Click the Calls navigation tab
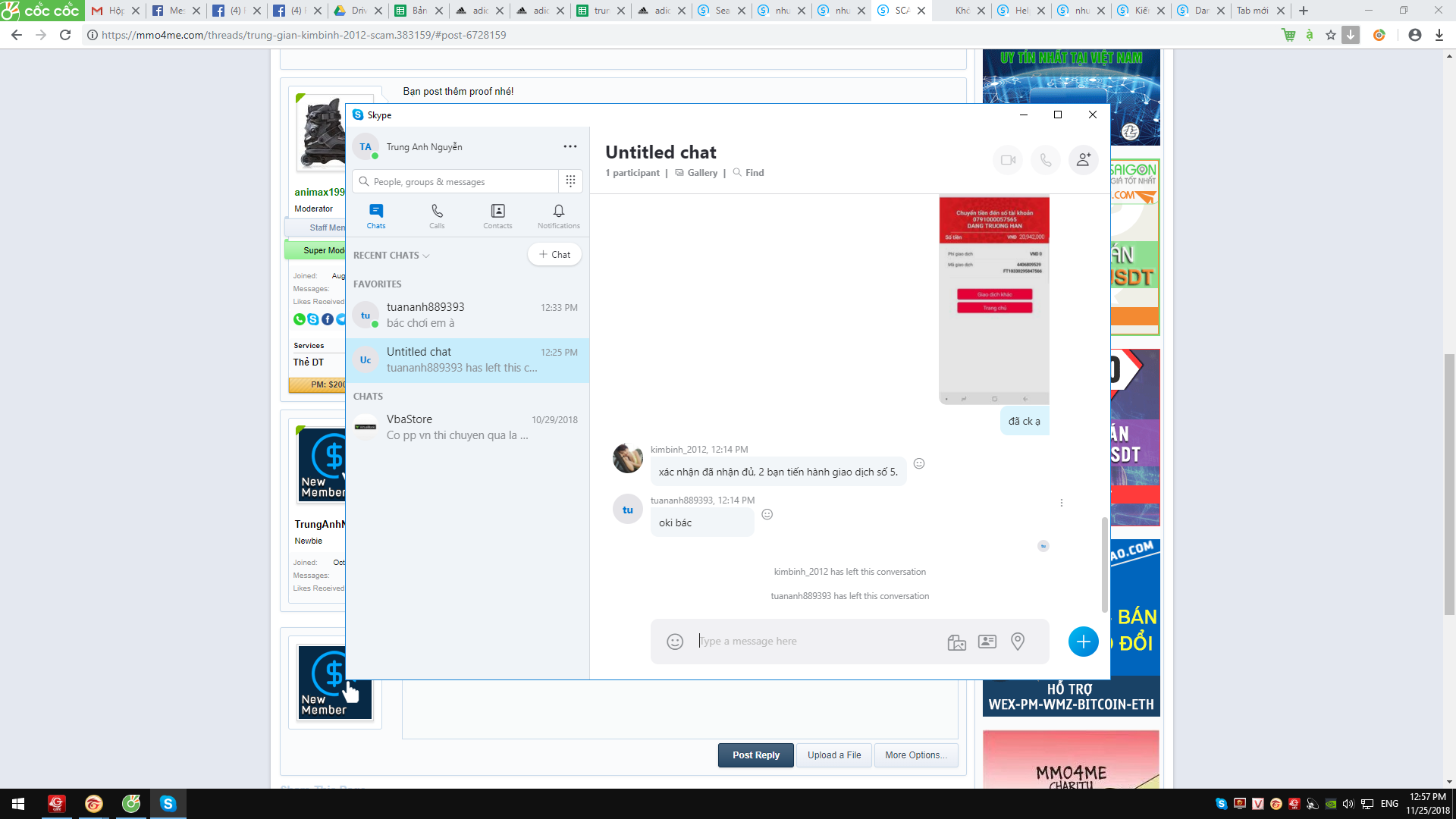 (x=437, y=215)
